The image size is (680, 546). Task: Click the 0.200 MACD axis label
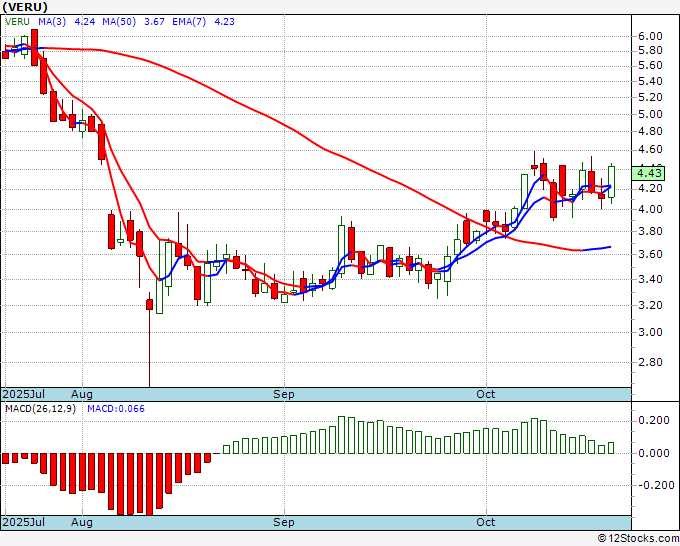(654, 420)
